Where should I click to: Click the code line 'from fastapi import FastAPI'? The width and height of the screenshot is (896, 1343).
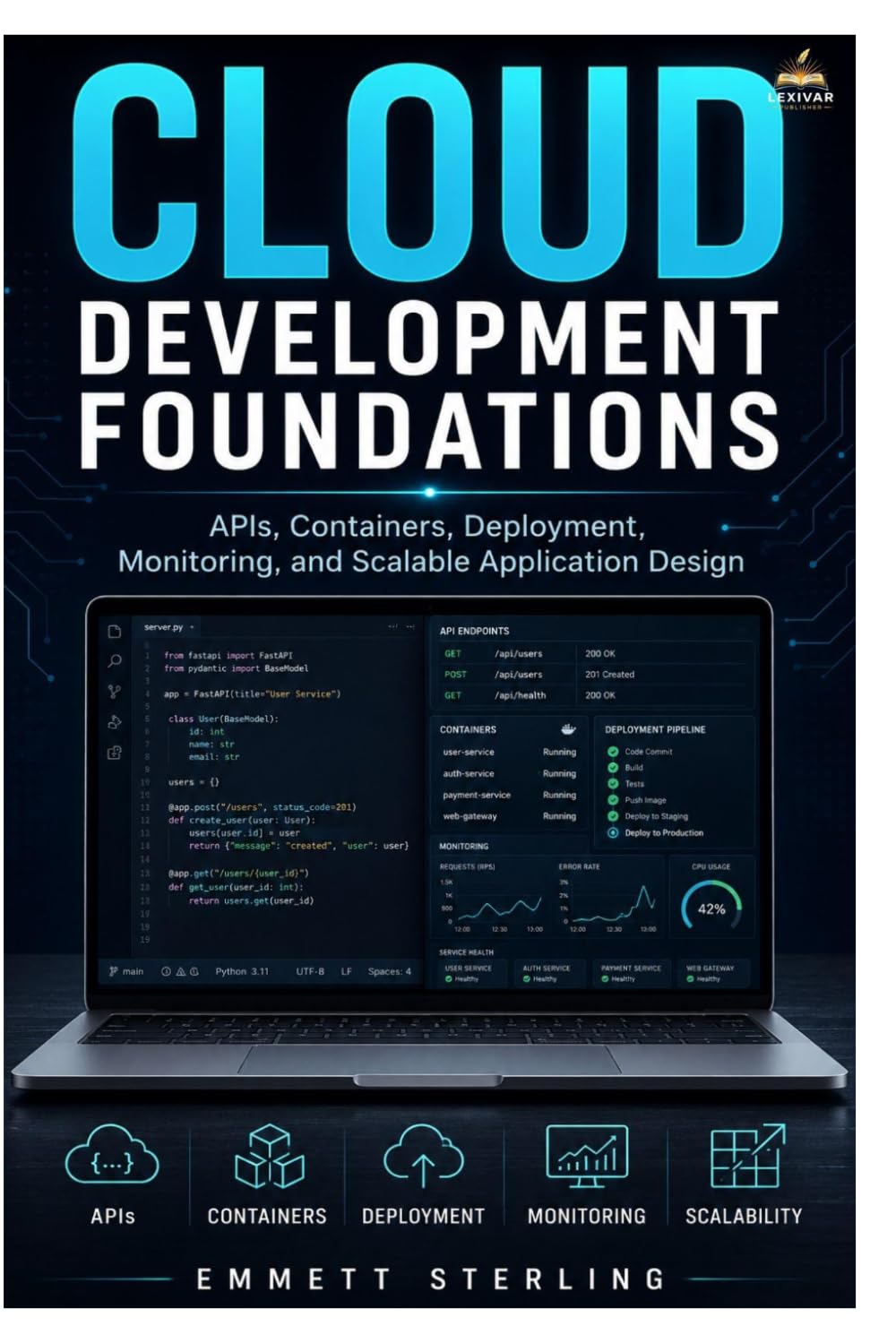pyautogui.click(x=228, y=656)
